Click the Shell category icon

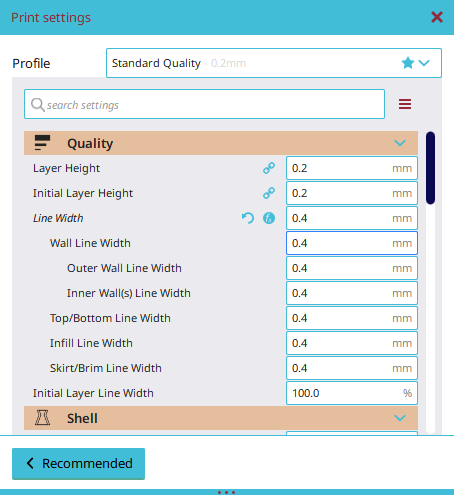click(x=42, y=418)
